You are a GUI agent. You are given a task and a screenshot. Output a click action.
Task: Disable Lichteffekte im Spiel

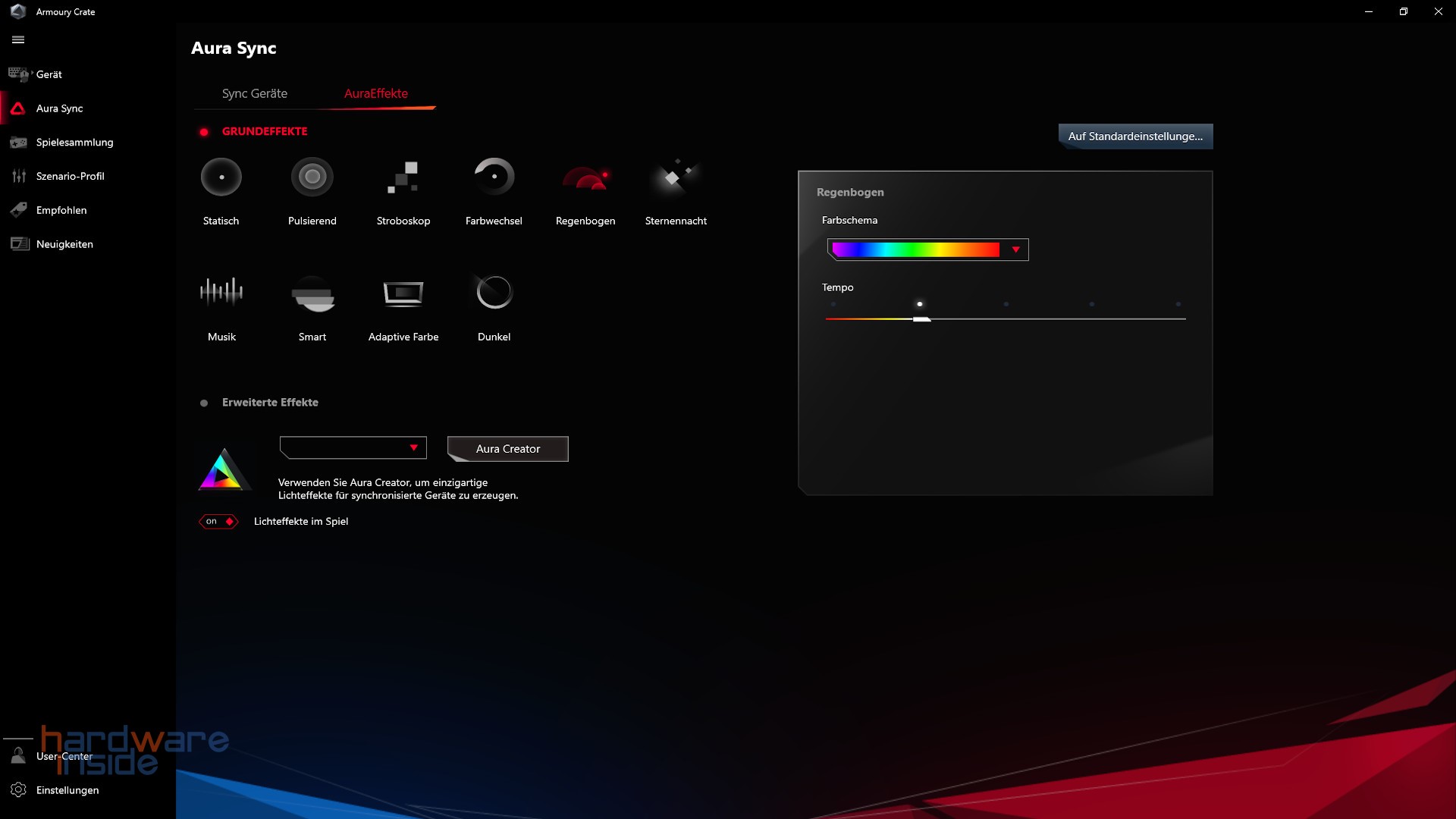tap(218, 521)
